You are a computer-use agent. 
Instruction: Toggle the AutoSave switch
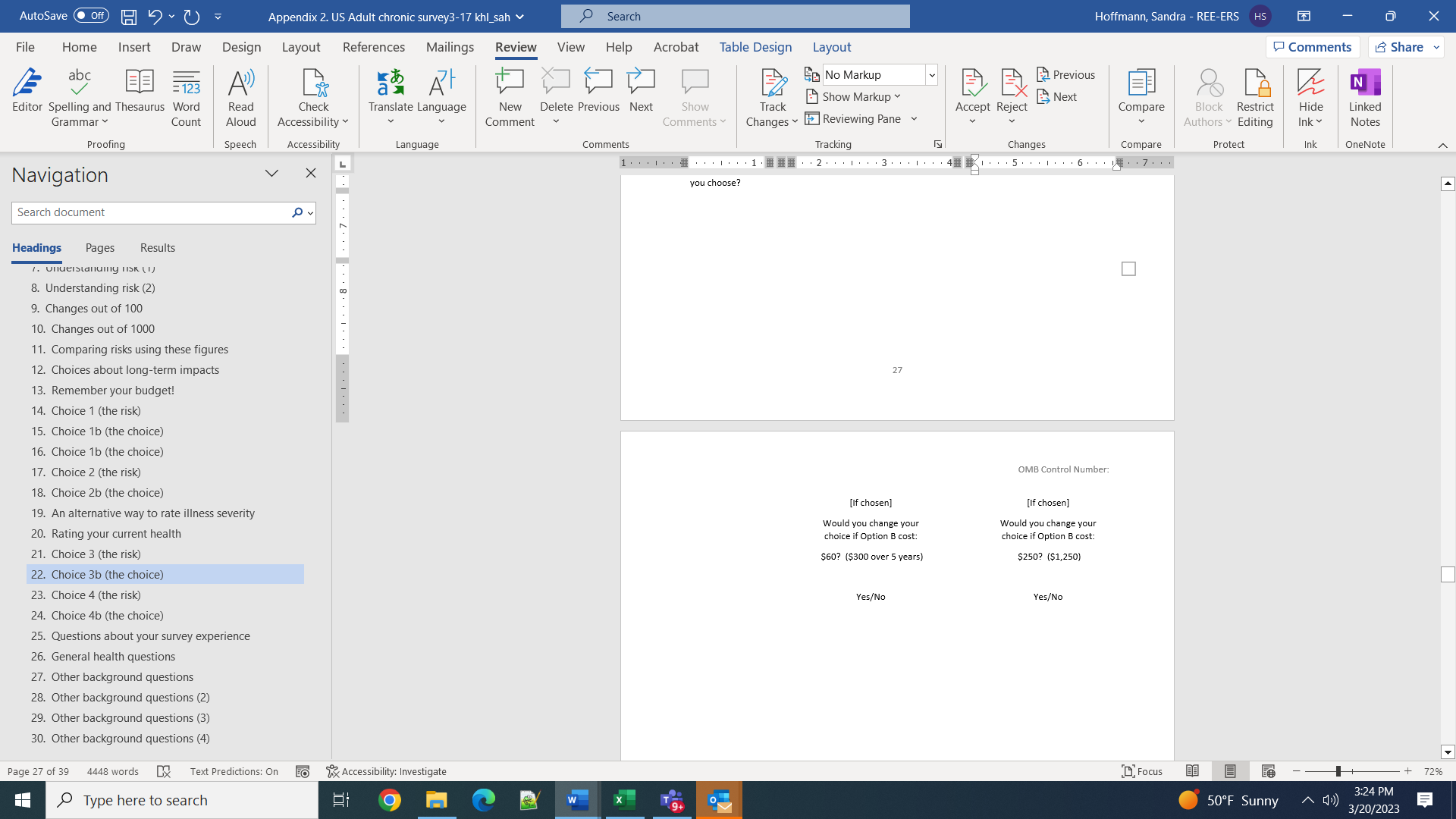(x=91, y=15)
